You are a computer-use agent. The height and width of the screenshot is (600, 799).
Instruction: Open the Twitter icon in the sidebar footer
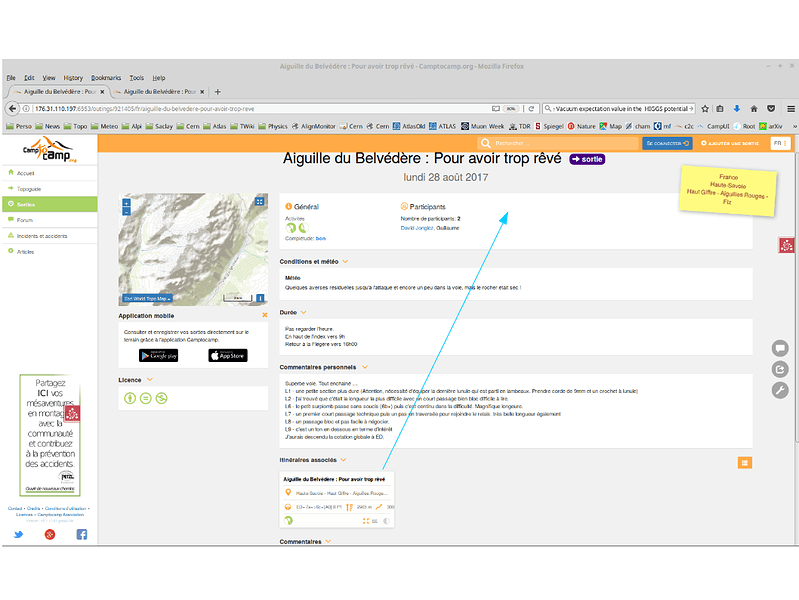(18, 534)
